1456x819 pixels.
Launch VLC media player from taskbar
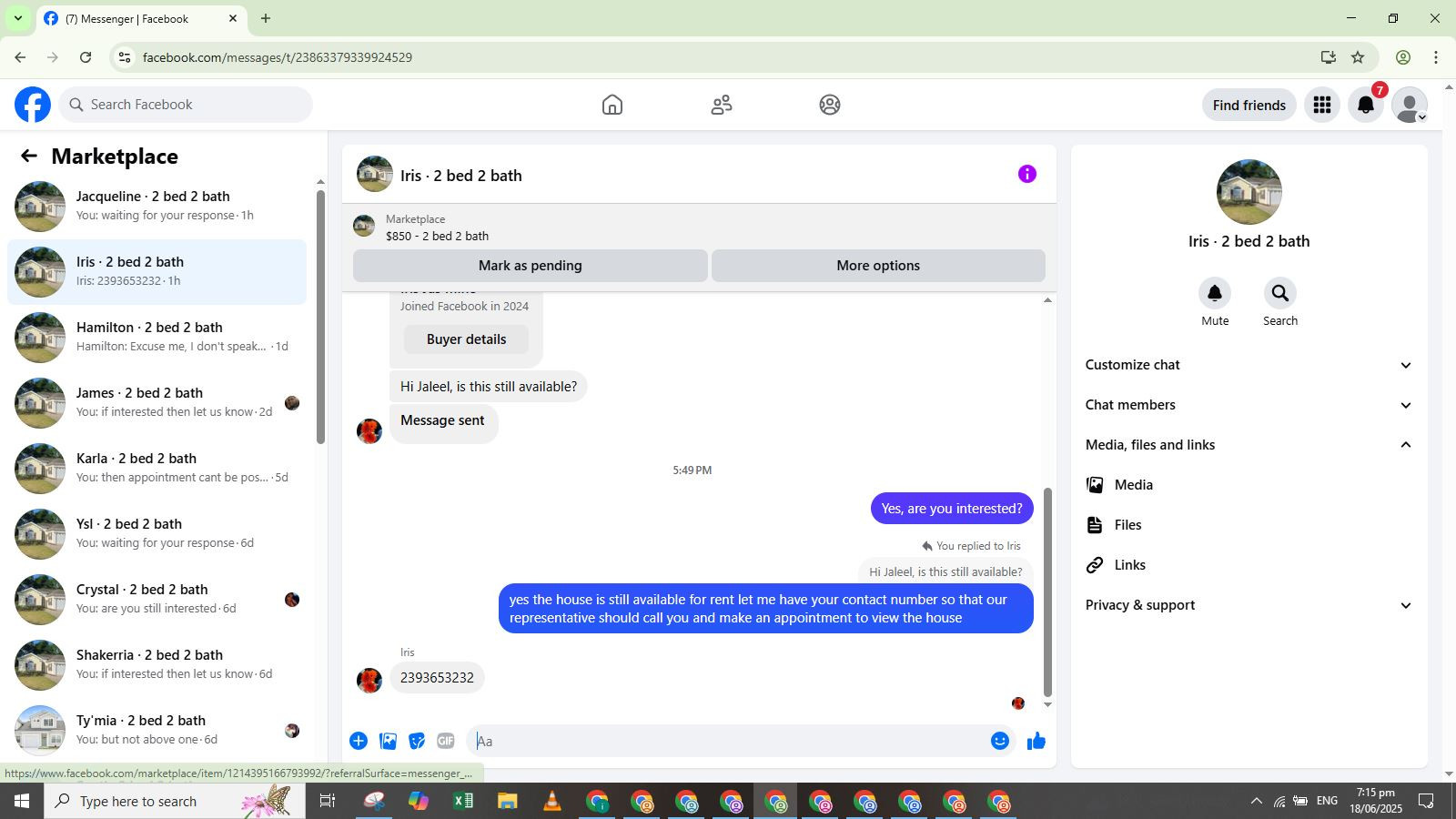pos(551,801)
